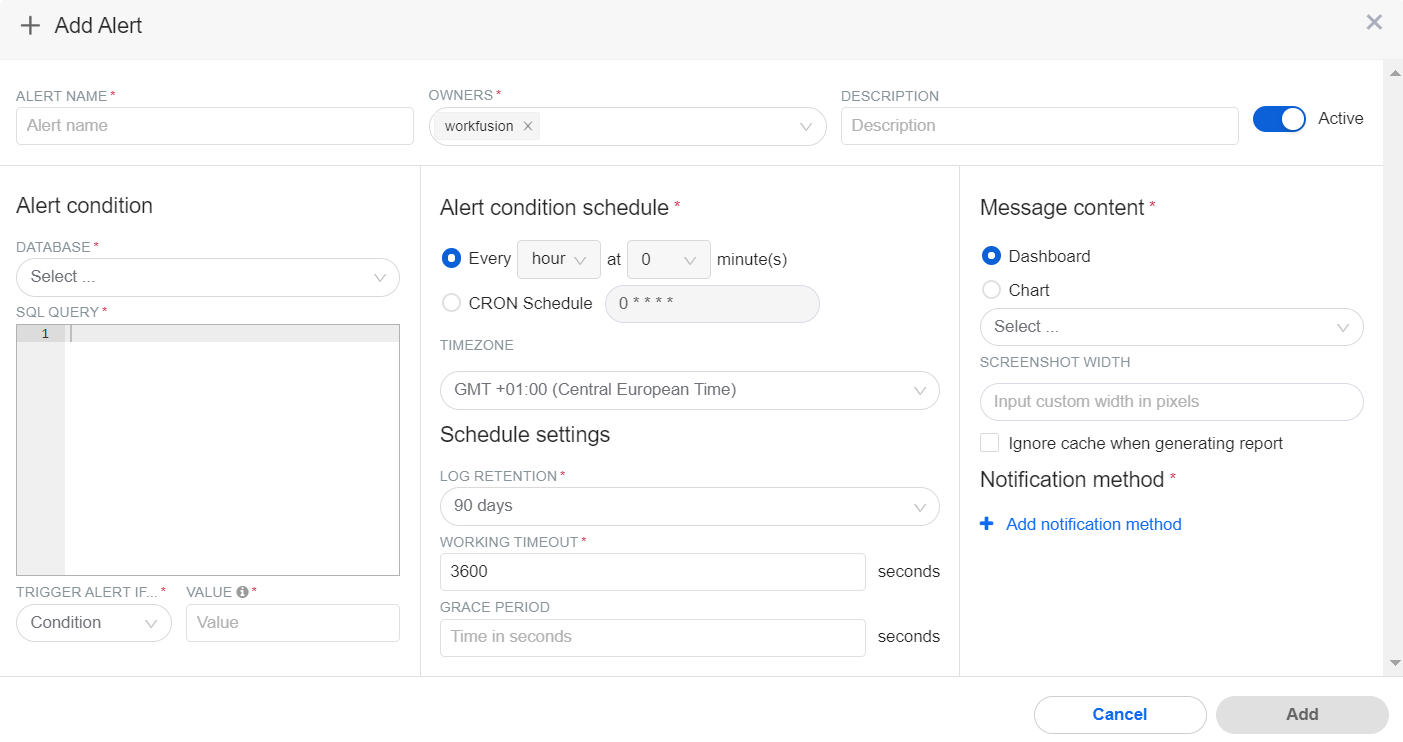Open the Database select dropdown
Screen dimensions: 1403x742
click(x=208, y=277)
